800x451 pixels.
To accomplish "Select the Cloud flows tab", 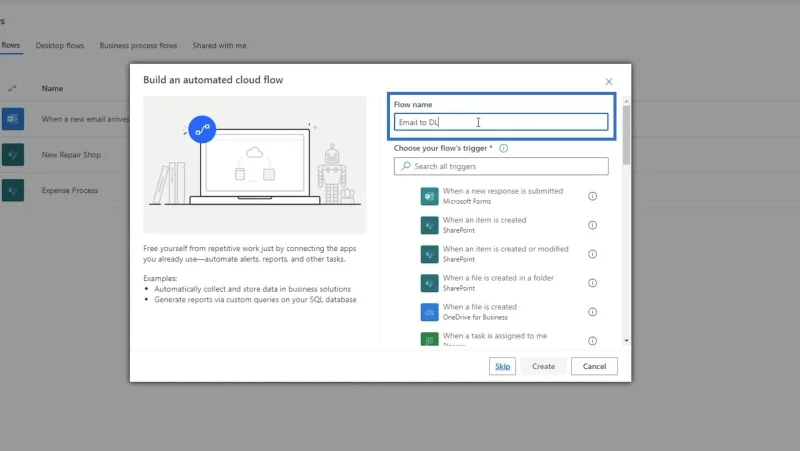I will point(10,45).
